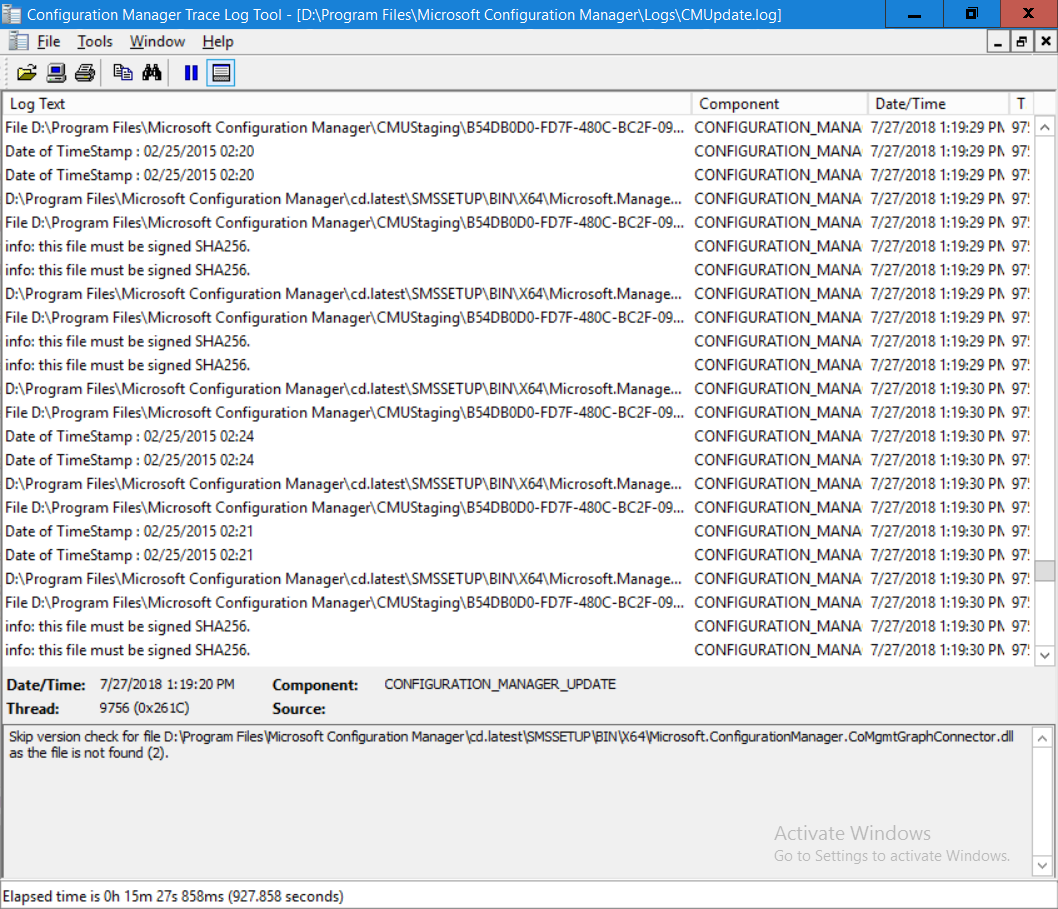1058x909 pixels.
Task: Click the Copy to clipboard icon
Action: 122,73
